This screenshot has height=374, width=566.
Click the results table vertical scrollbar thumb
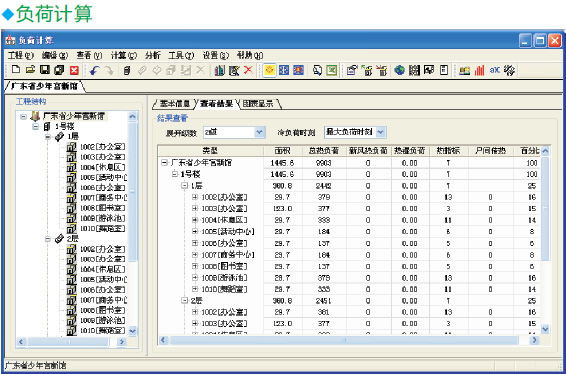pyautogui.click(x=545, y=208)
